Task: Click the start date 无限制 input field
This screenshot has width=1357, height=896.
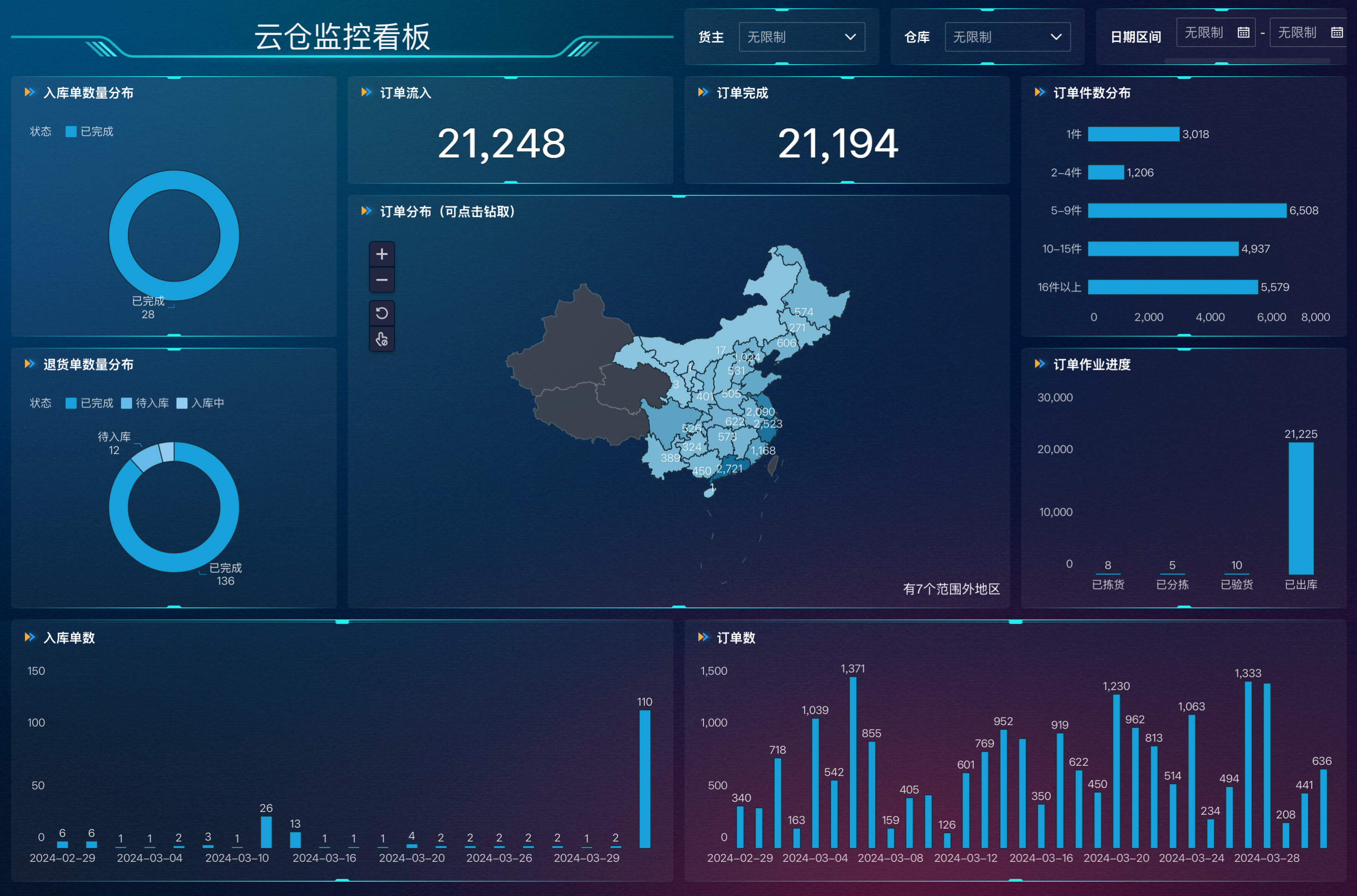Action: point(1204,33)
